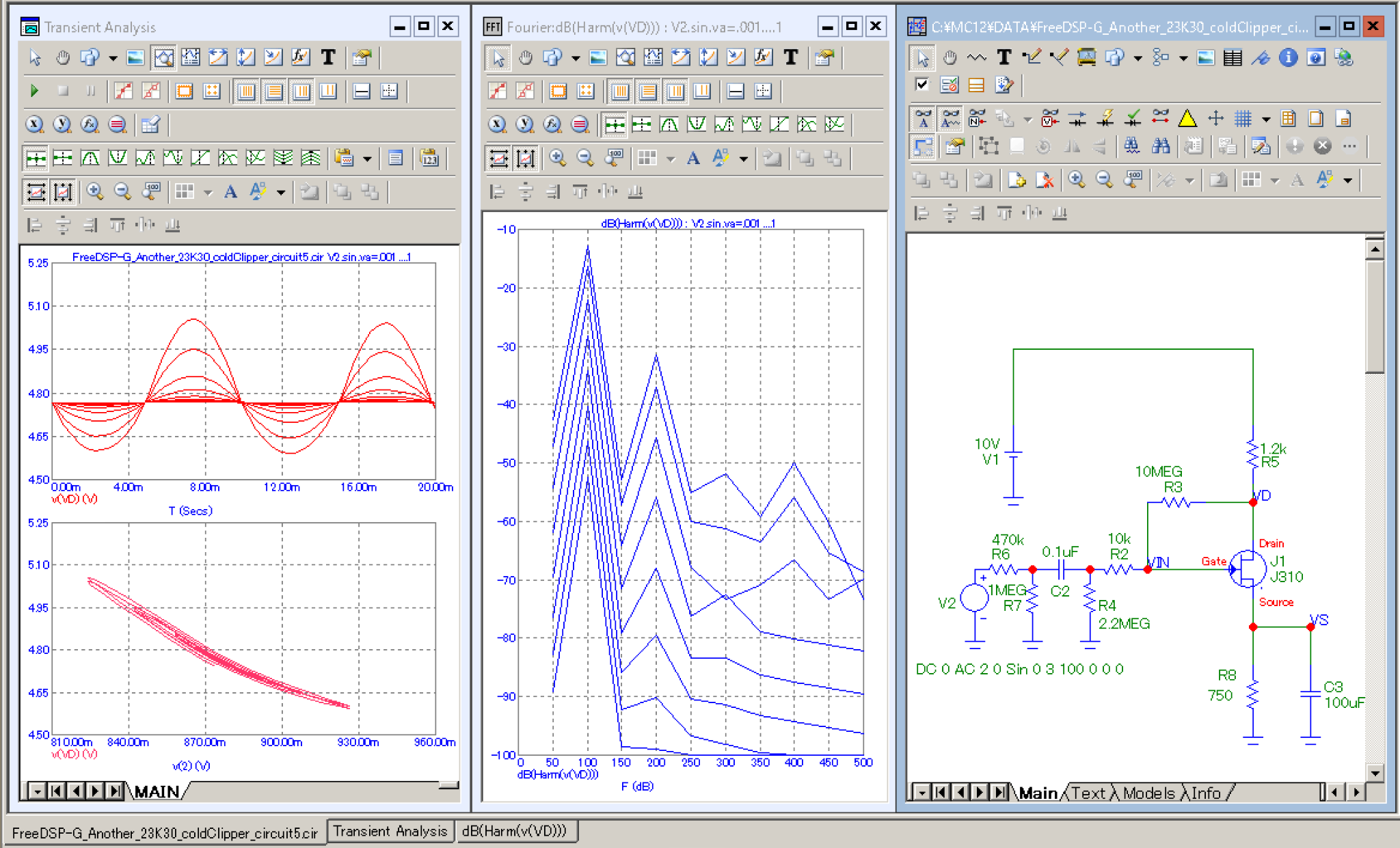Click the first page arrow in schematic window

click(941, 793)
